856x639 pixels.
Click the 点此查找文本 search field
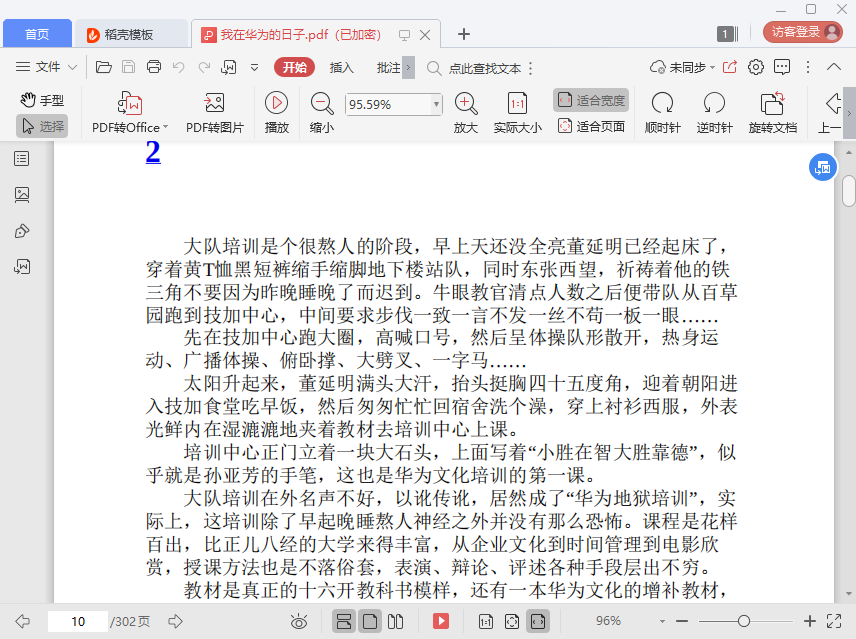484,68
